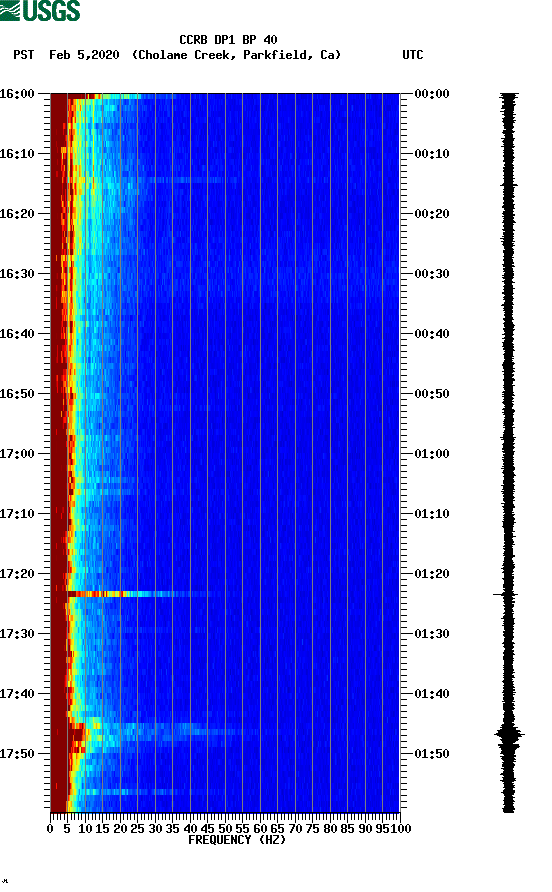Click the 00:10 UTC time label
Viewport: 552px width, 892px height.
[x=432, y=154]
